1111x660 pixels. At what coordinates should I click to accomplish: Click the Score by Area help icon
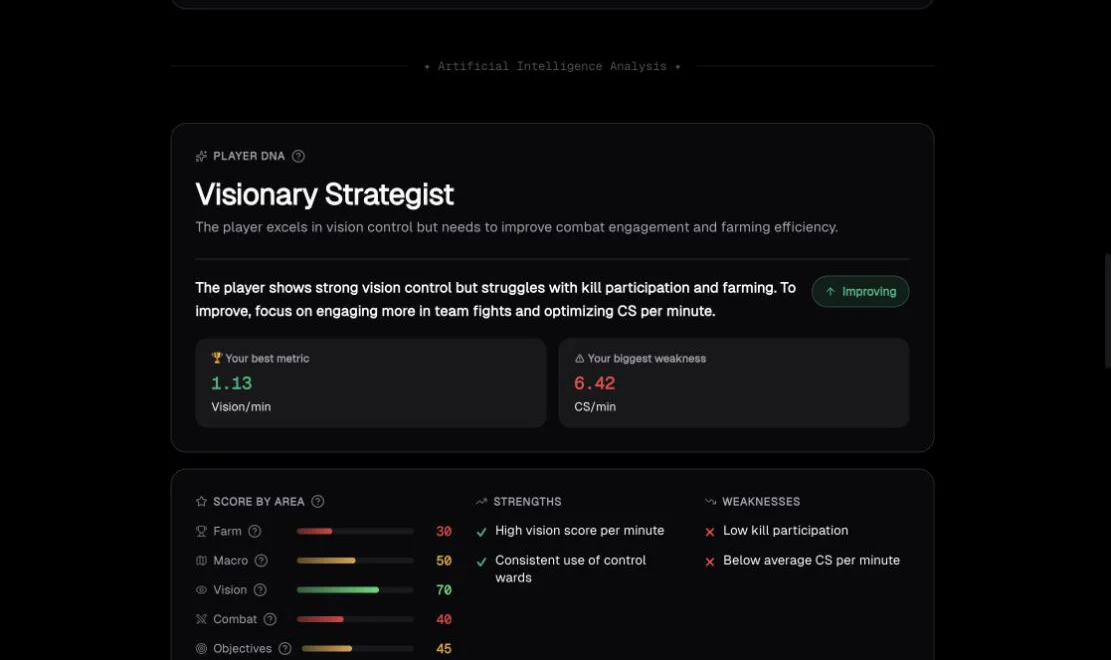coord(317,501)
